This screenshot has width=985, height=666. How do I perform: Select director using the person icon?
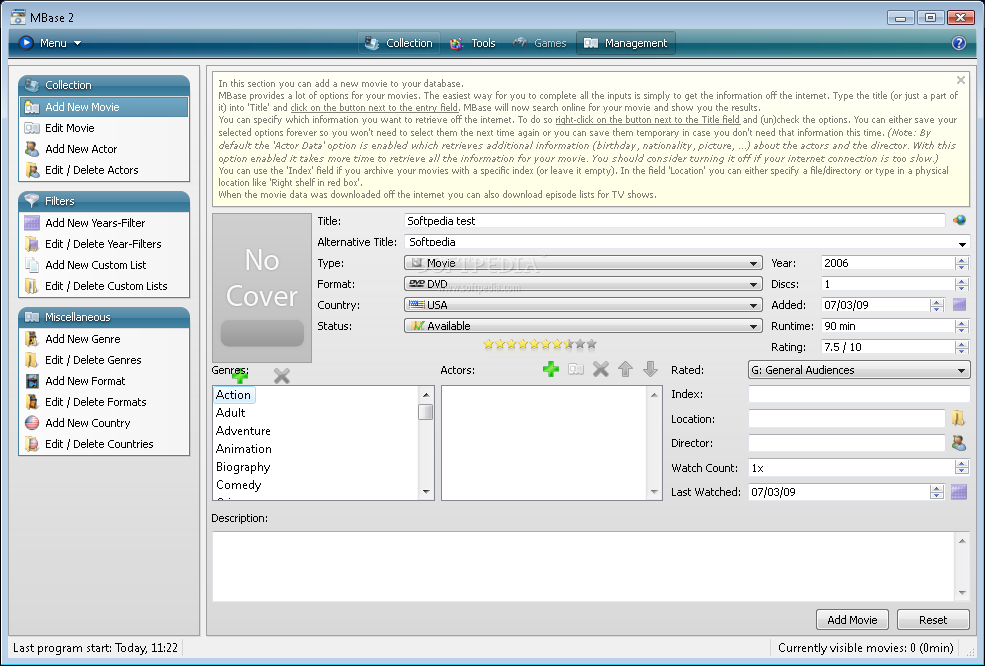tap(959, 443)
